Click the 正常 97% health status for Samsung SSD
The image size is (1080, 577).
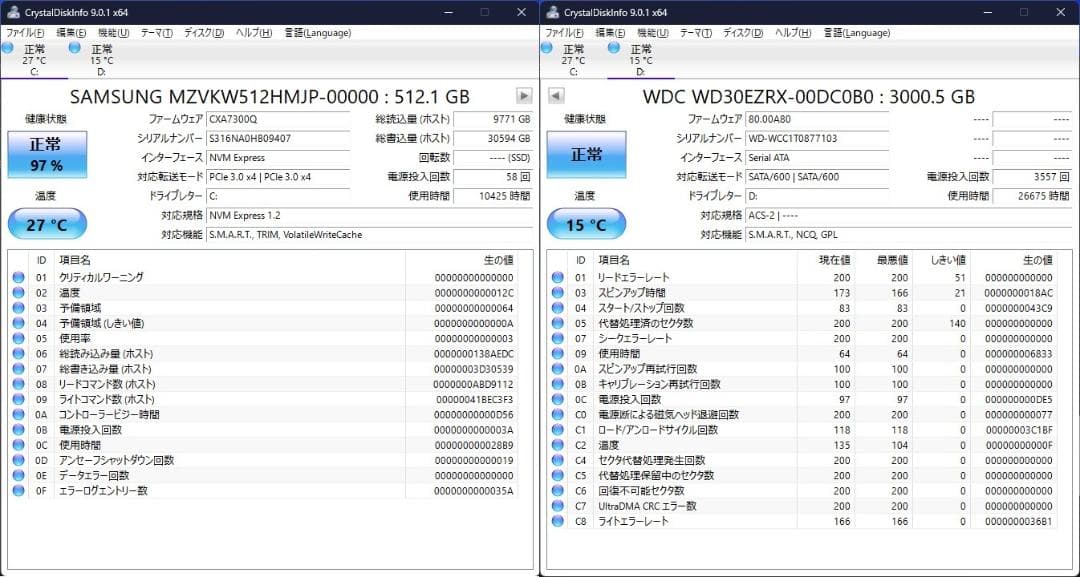[x=46, y=155]
